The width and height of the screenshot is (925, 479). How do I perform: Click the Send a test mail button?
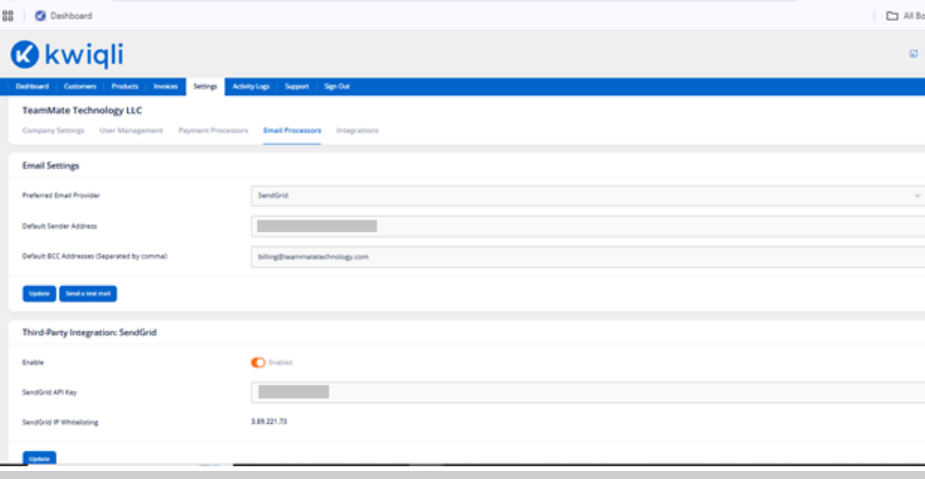[88, 294]
